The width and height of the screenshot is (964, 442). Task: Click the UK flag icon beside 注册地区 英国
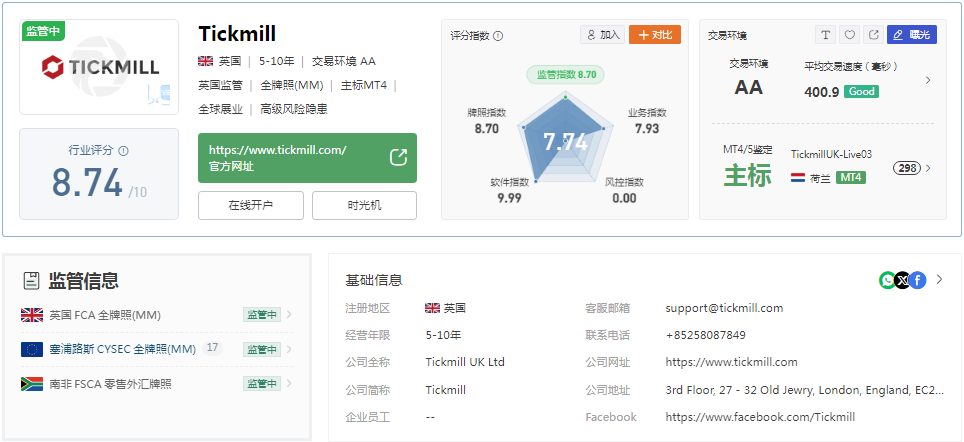coord(432,308)
